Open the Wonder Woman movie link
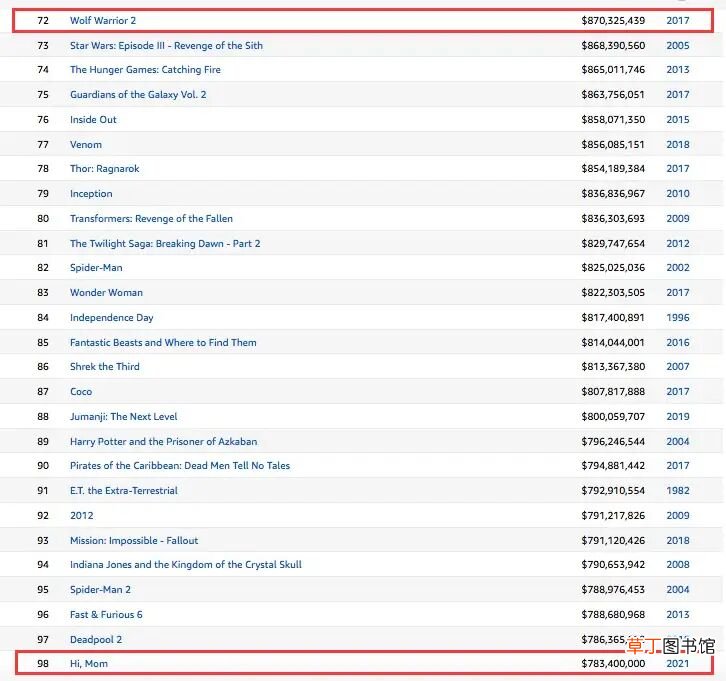726x681 pixels. pyautogui.click(x=106, y=293)
